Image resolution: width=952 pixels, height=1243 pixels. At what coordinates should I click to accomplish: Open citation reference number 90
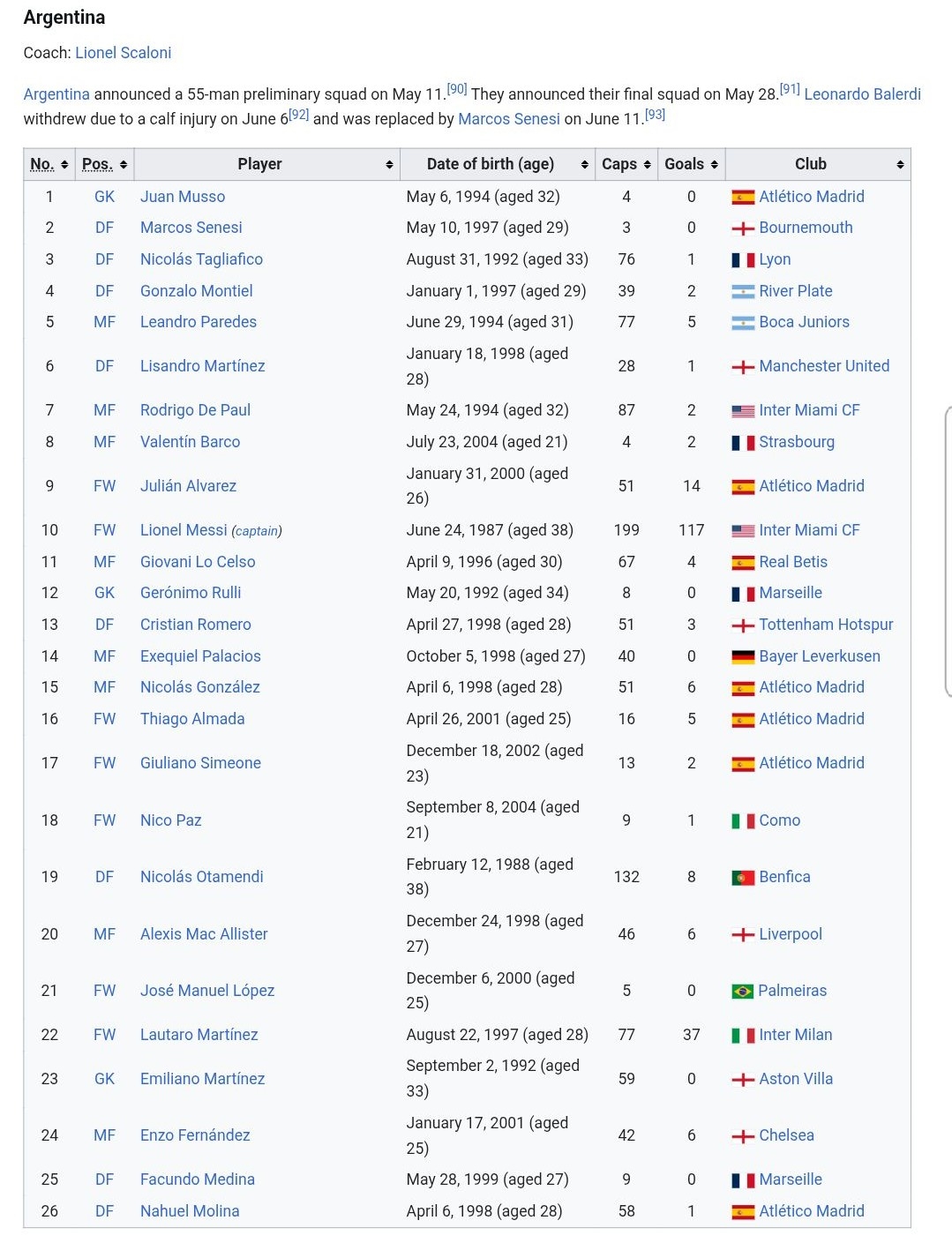point(456,89)
